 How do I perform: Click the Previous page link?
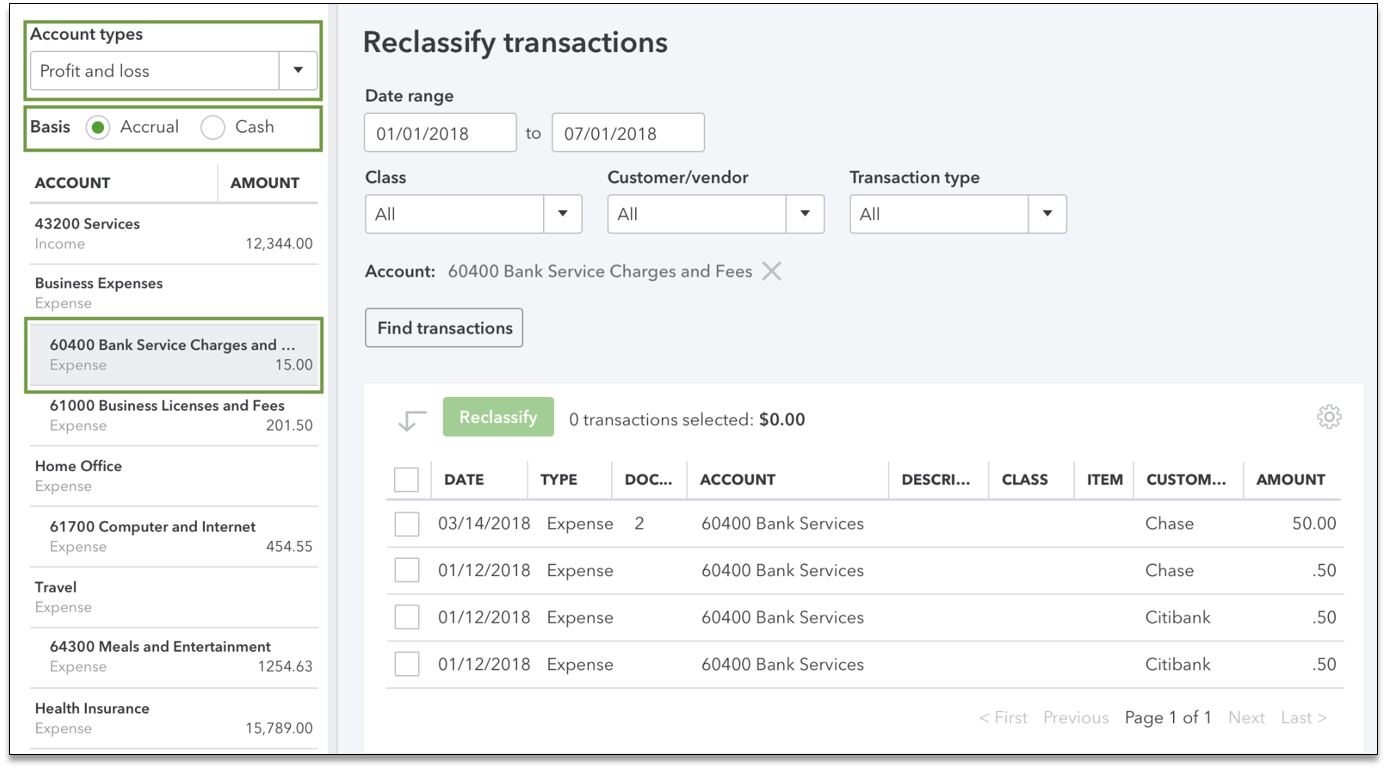pyautogui.click(x=1076, y=718)
